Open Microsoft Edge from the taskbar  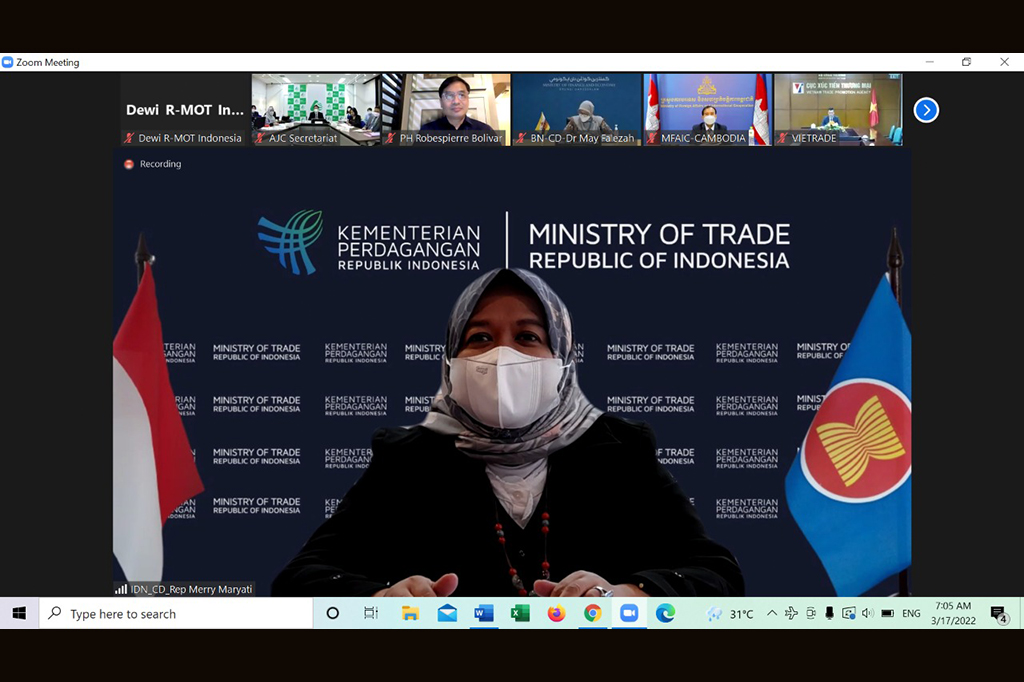click(665, 613)
